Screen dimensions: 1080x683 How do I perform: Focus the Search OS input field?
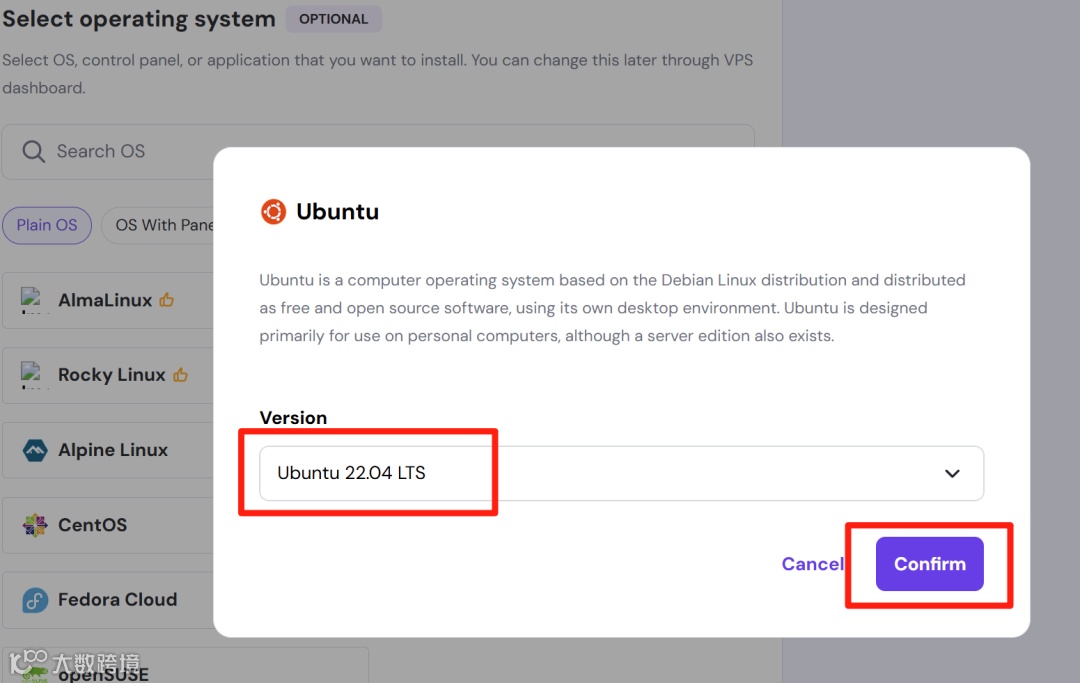tap(130, 152)
